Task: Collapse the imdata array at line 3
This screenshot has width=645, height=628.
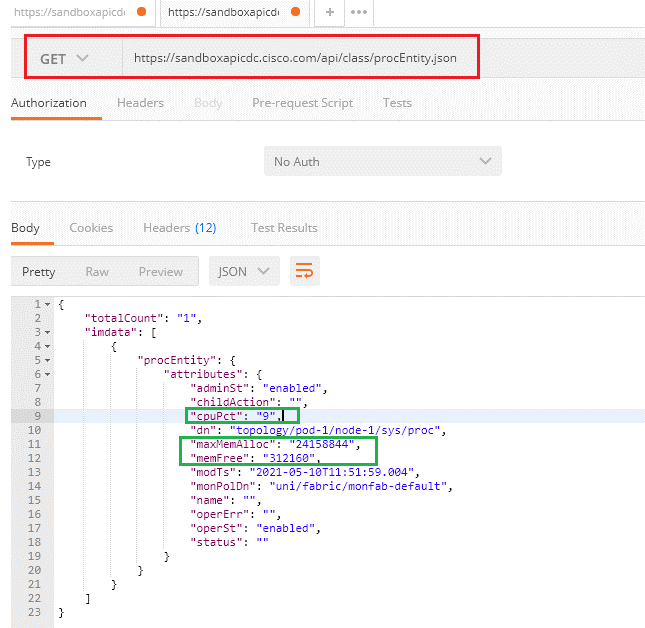Action: [48, 332]
